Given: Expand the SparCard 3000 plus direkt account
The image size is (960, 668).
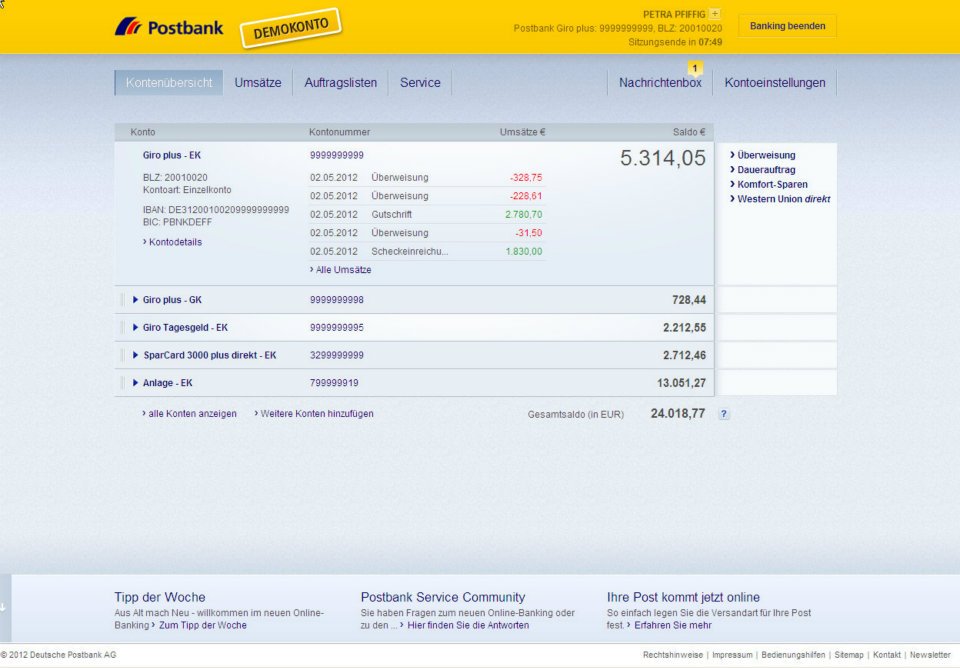Looking at the screenshot, I should (x=135, y=355).
